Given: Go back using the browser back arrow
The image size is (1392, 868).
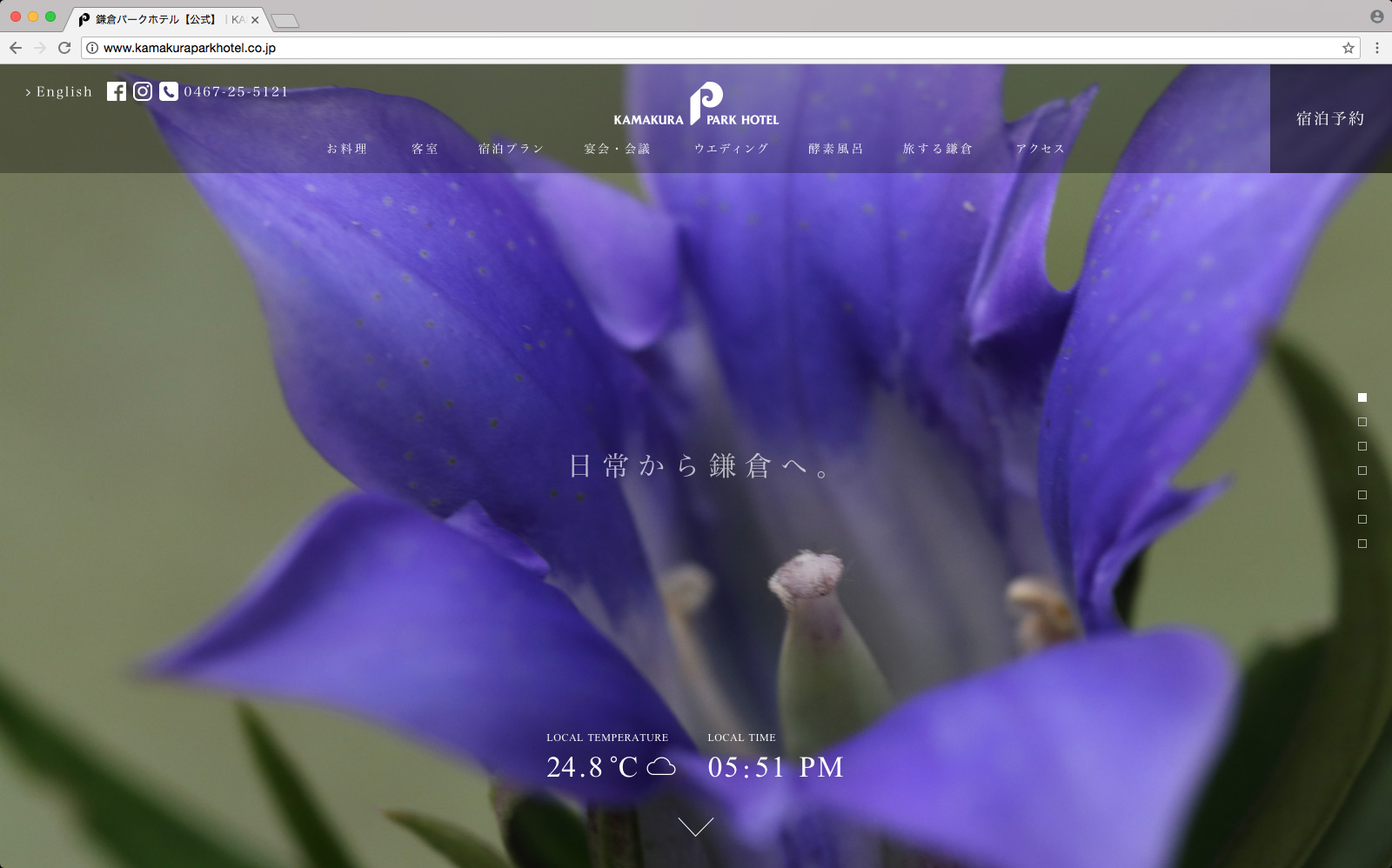Looking at the screenshot, I should (16, 48).
